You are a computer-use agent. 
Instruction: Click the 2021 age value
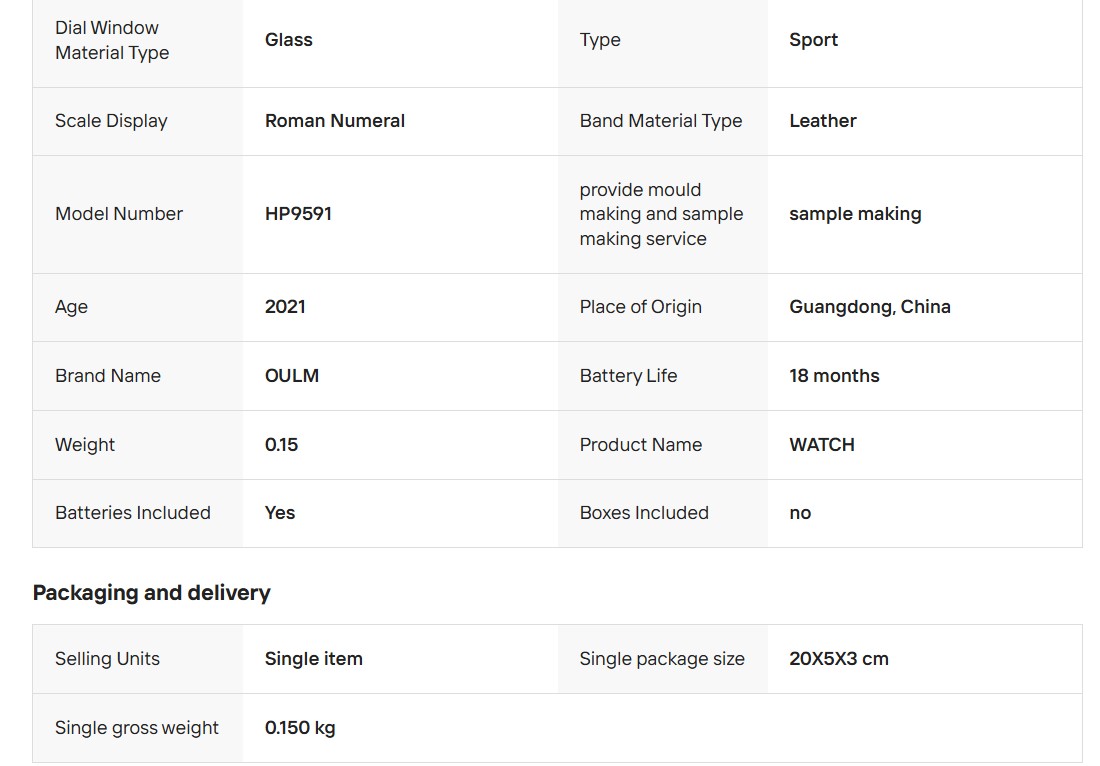(285, 307)
